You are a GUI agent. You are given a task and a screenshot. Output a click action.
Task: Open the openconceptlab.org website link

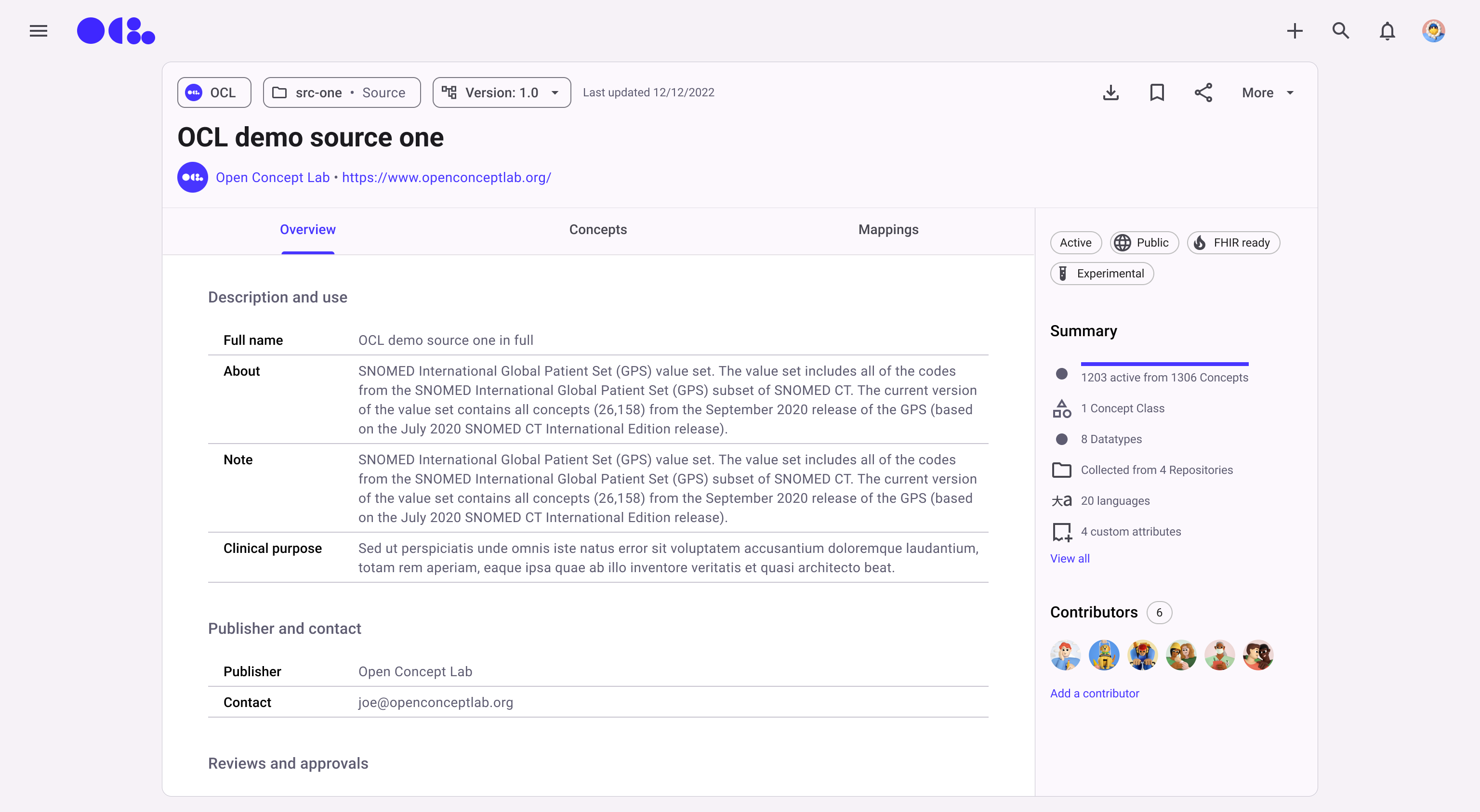tap(446, 177)
